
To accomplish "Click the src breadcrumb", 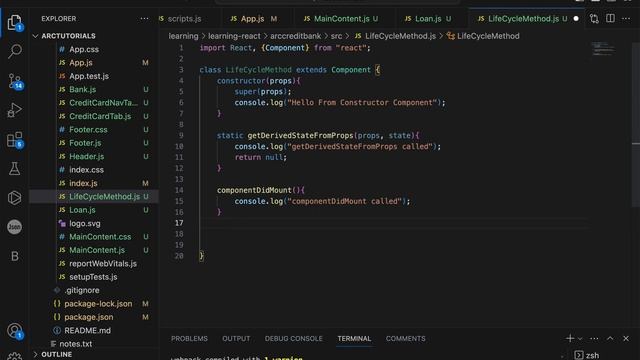I will pos(336,36).
